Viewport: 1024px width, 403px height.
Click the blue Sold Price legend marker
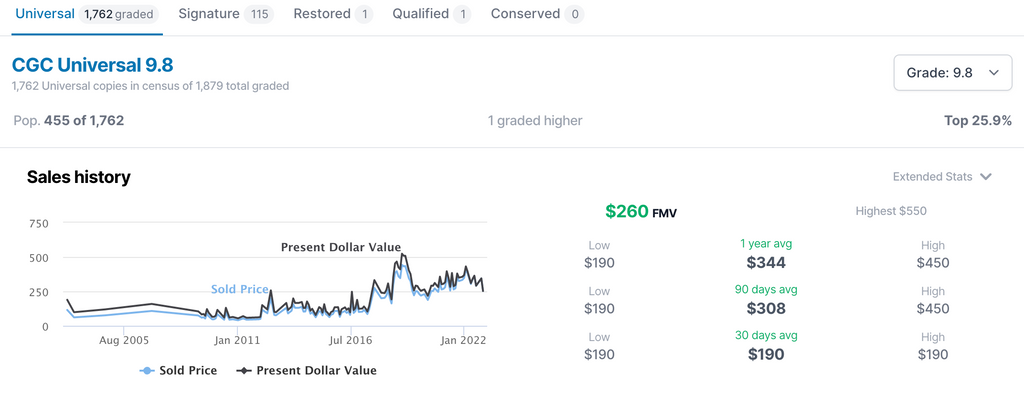pyautogui.click(x=147, y=371)
